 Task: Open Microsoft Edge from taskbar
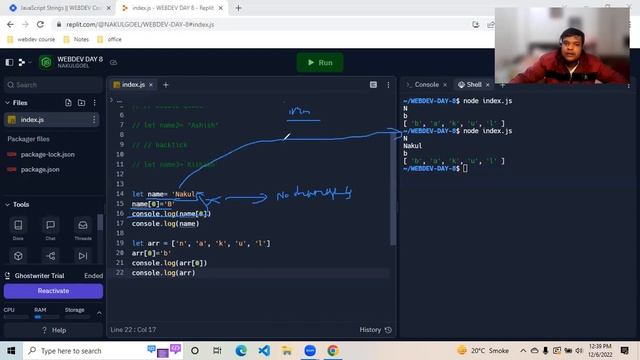241,351
